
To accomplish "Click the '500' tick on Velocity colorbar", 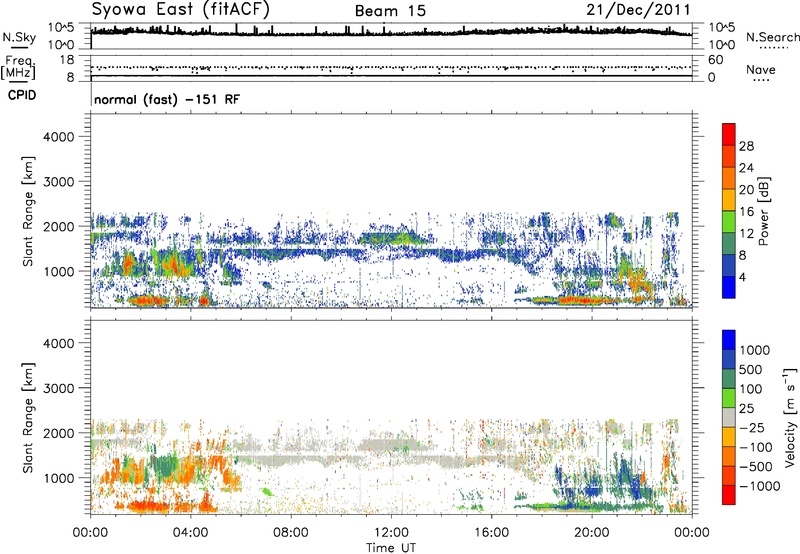I will coord(752,369).
